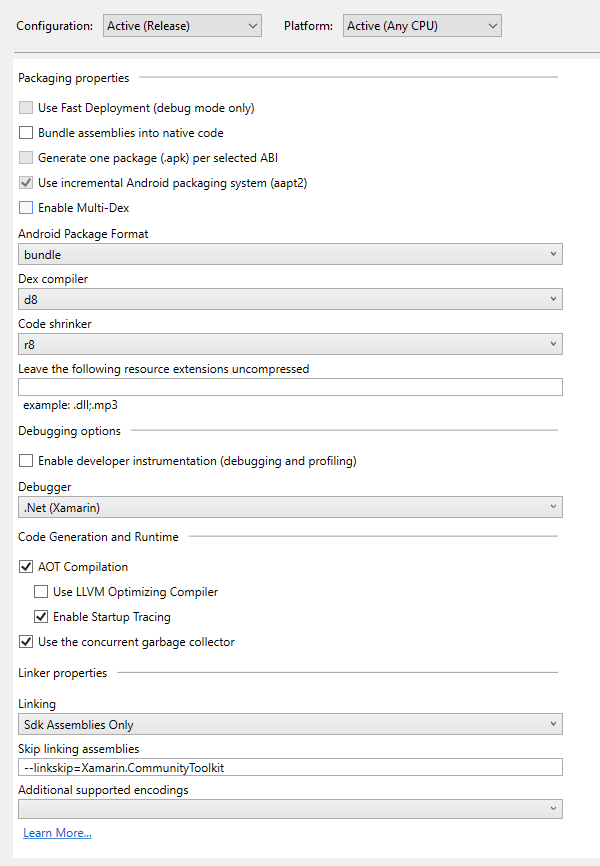Toggle incremental Android packaging (aapt2) checkbox
Viewport: 600px width, 866px height.
point(26,183)
